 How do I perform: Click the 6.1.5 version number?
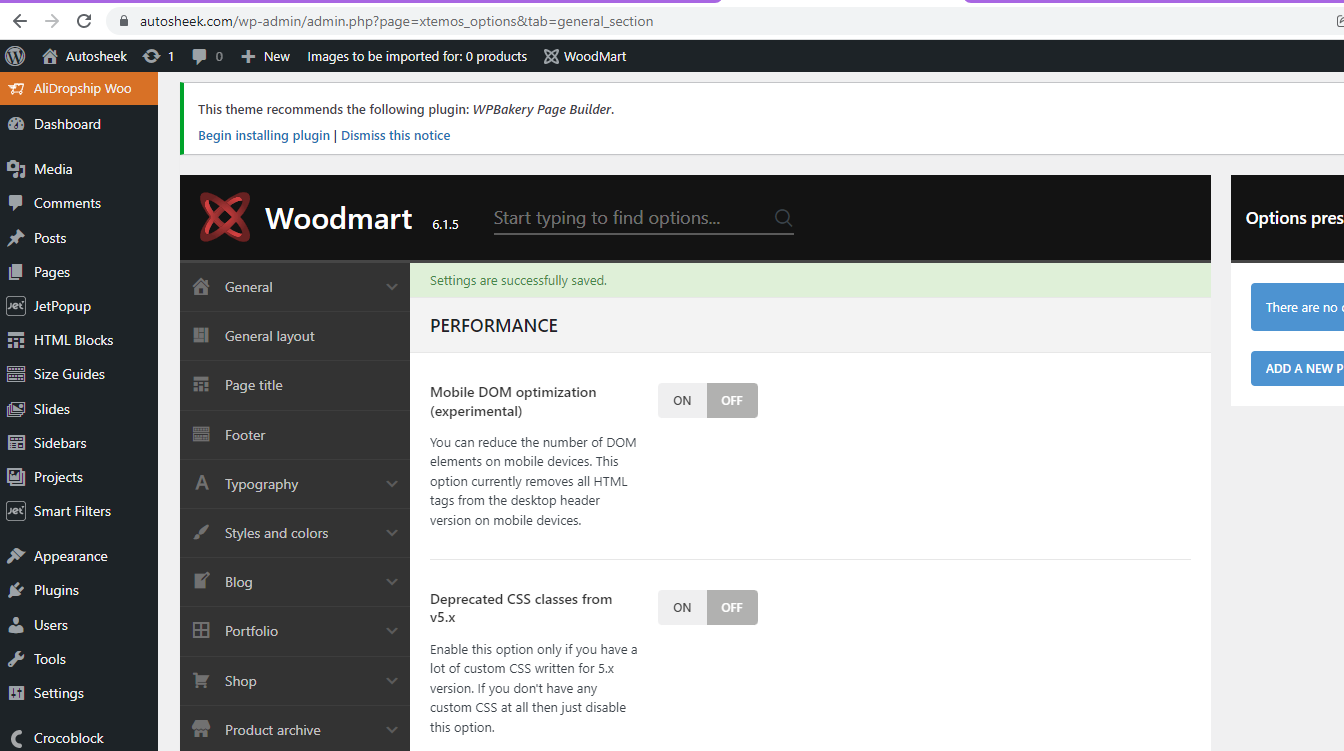coord(445,225)
